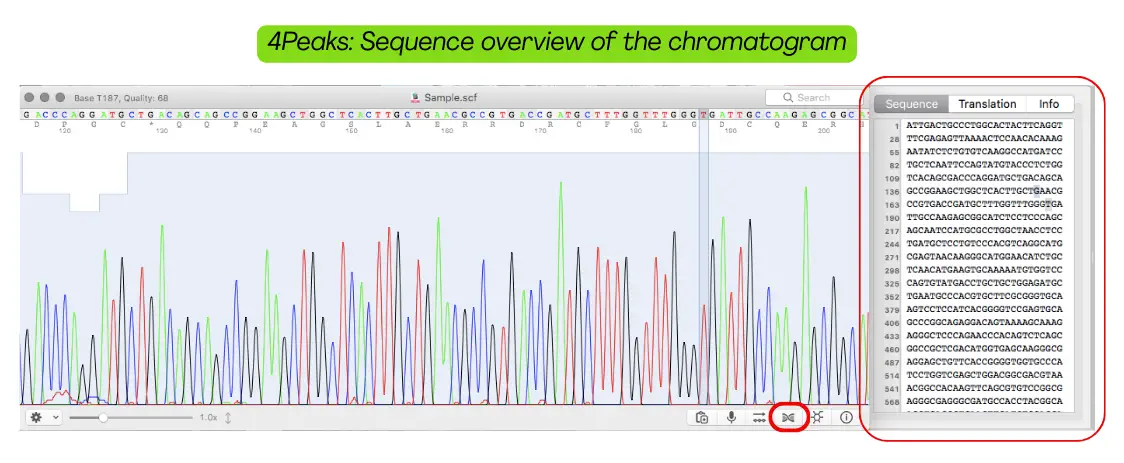Click the copy sequence clipboard icon
1124x463 pixels.
point(702,417)
